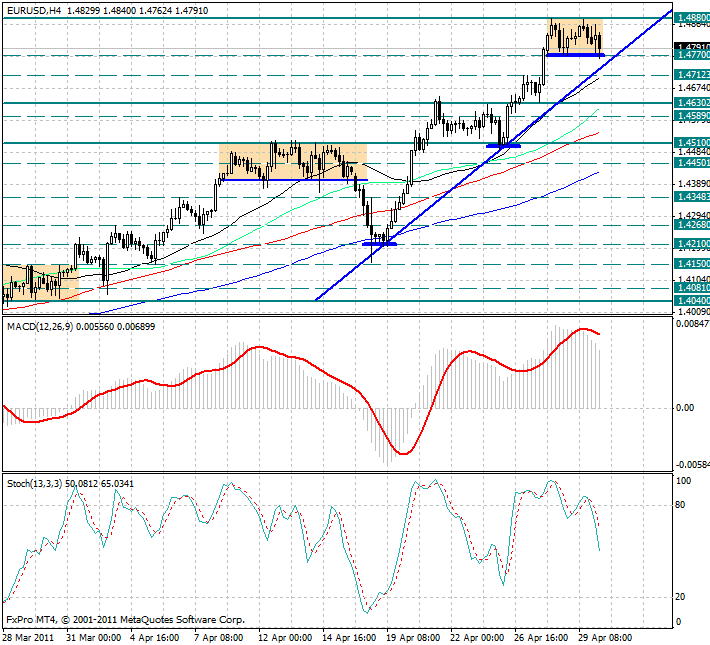Click the FxPro MT4 MetaQuotes copyright text
The height and width of the screenshot is (645, 710).
click(125, 620)
